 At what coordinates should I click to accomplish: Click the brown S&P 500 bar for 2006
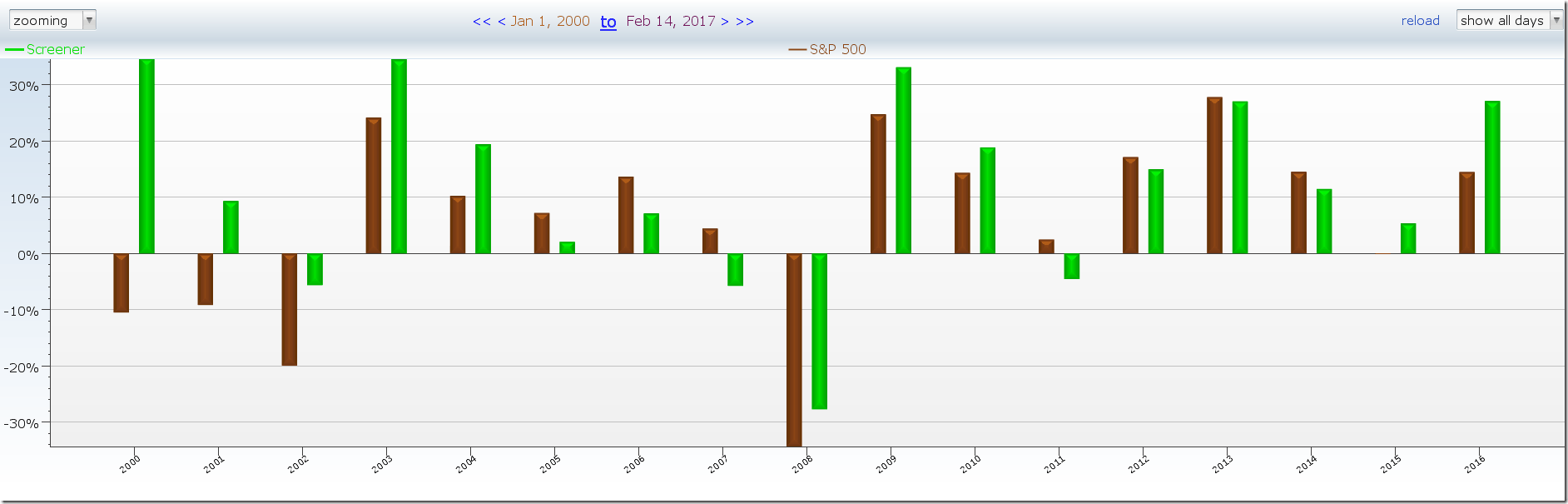click(x=626, y=215)
